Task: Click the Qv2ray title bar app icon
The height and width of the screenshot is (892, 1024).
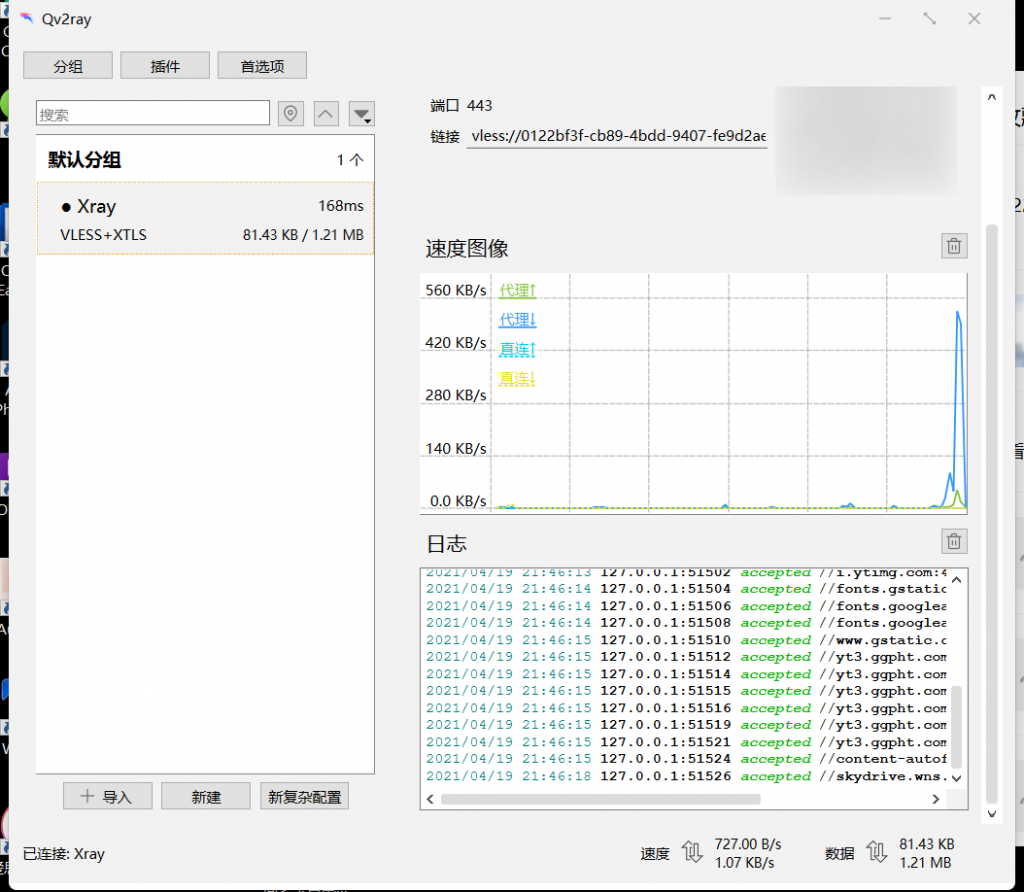Action: (x=27, y=19)
